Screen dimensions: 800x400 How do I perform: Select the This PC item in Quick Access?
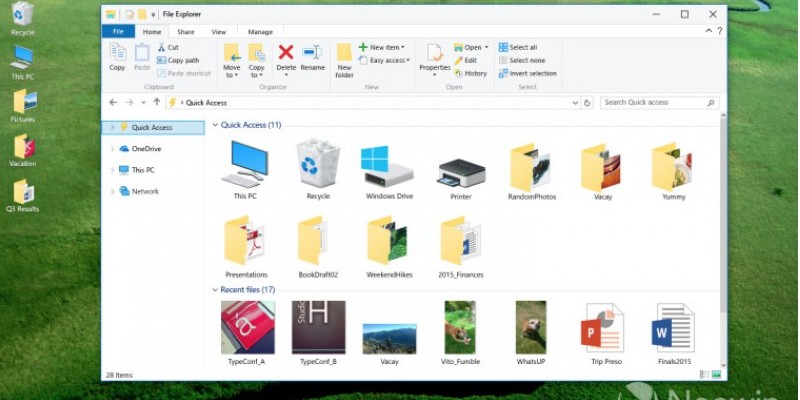(245, 169)
